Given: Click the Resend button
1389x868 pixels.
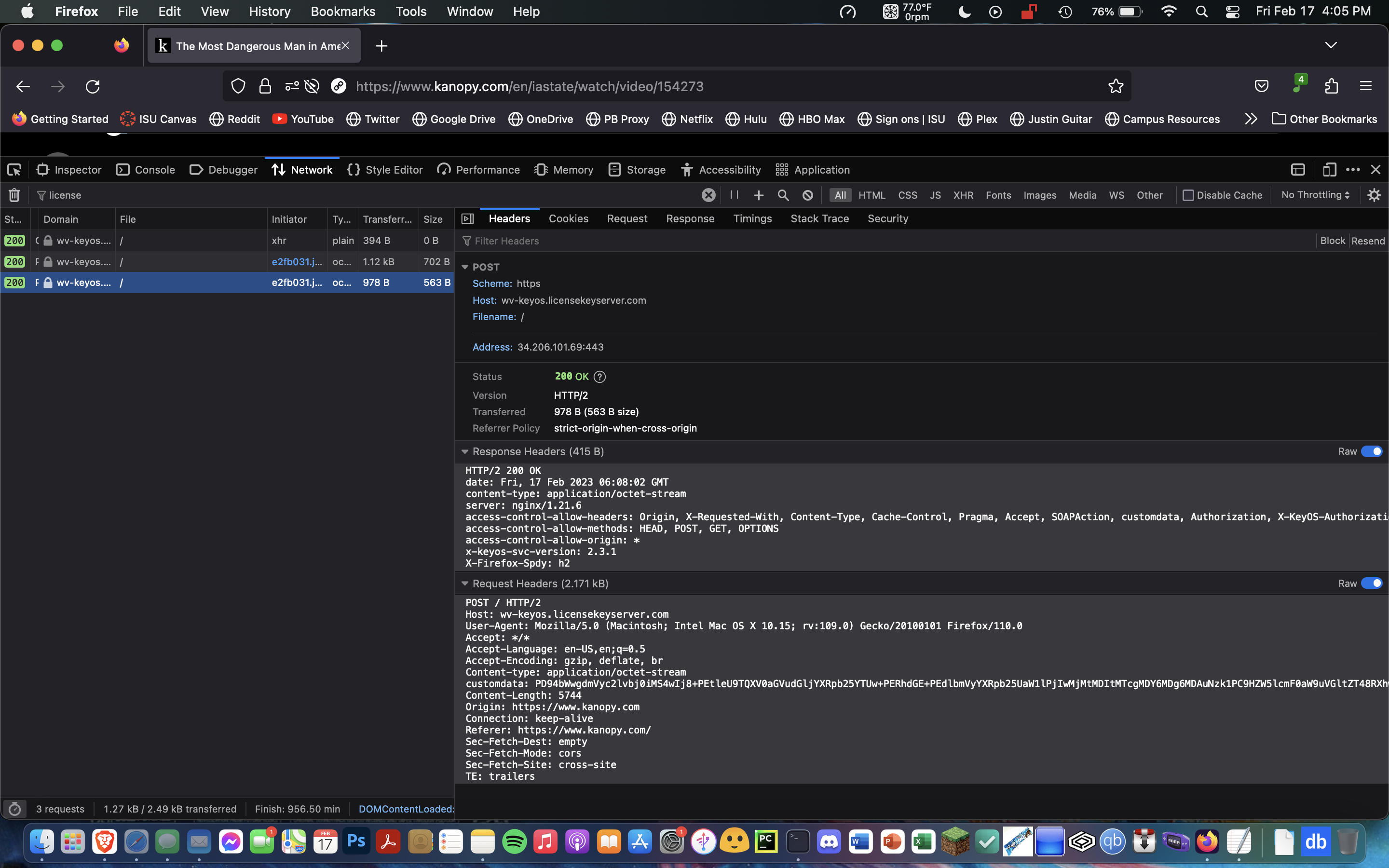Looking at the screenshot, I should pos(1368,241).
